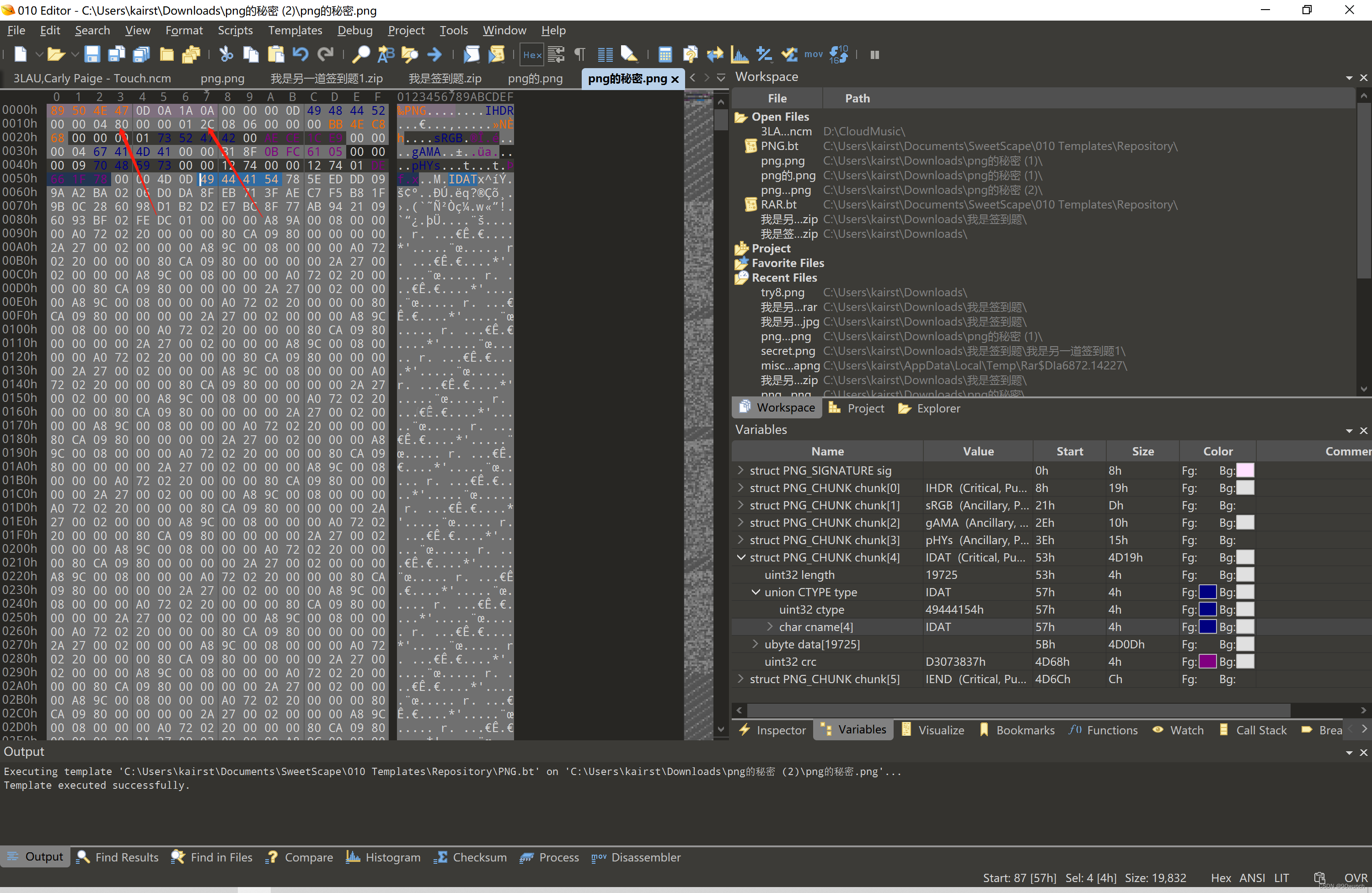Click the Histogram chart toolbar icon

(739, 55)
